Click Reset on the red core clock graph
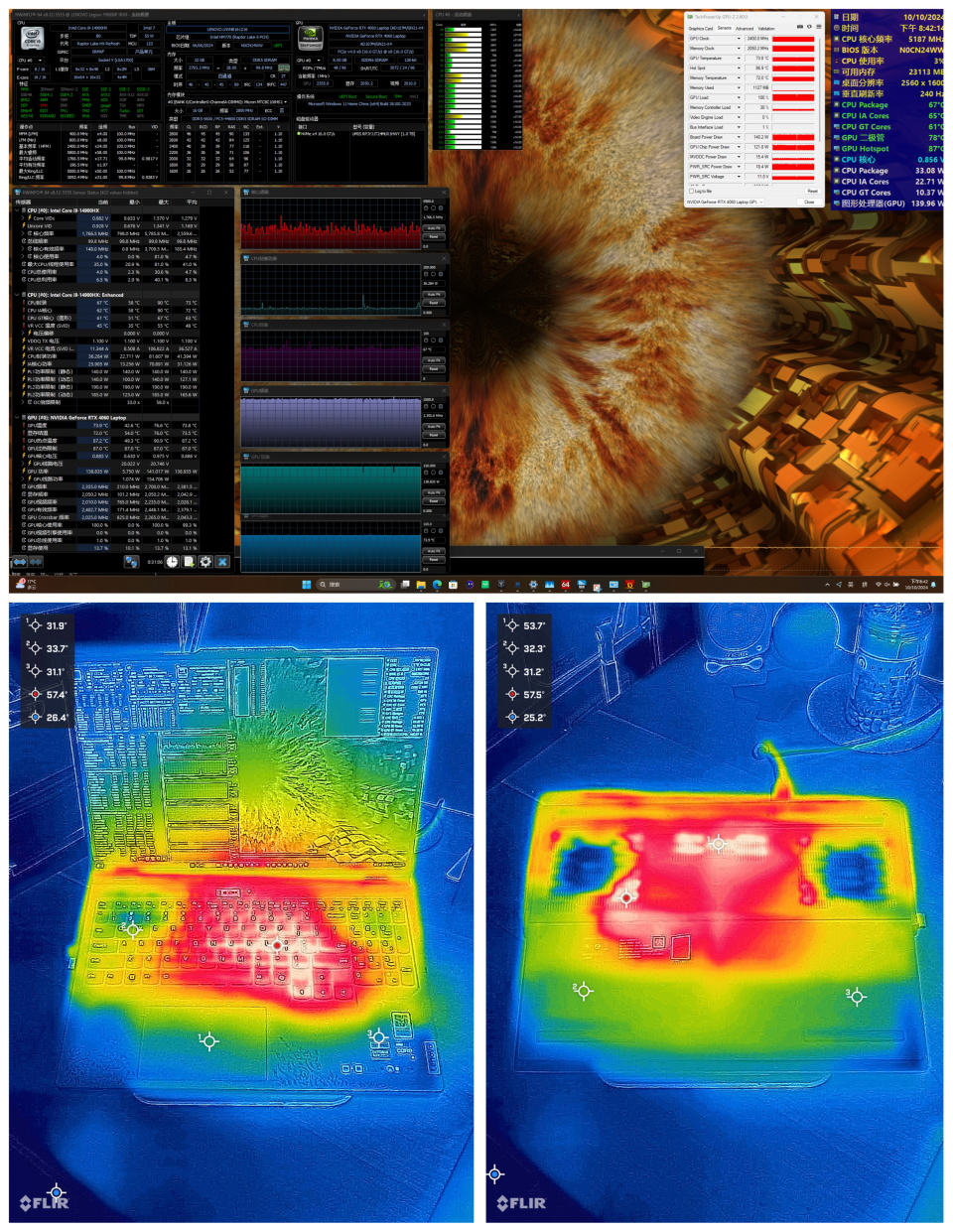The height and width of the screenshot is (1232, 953). point(434,236)
